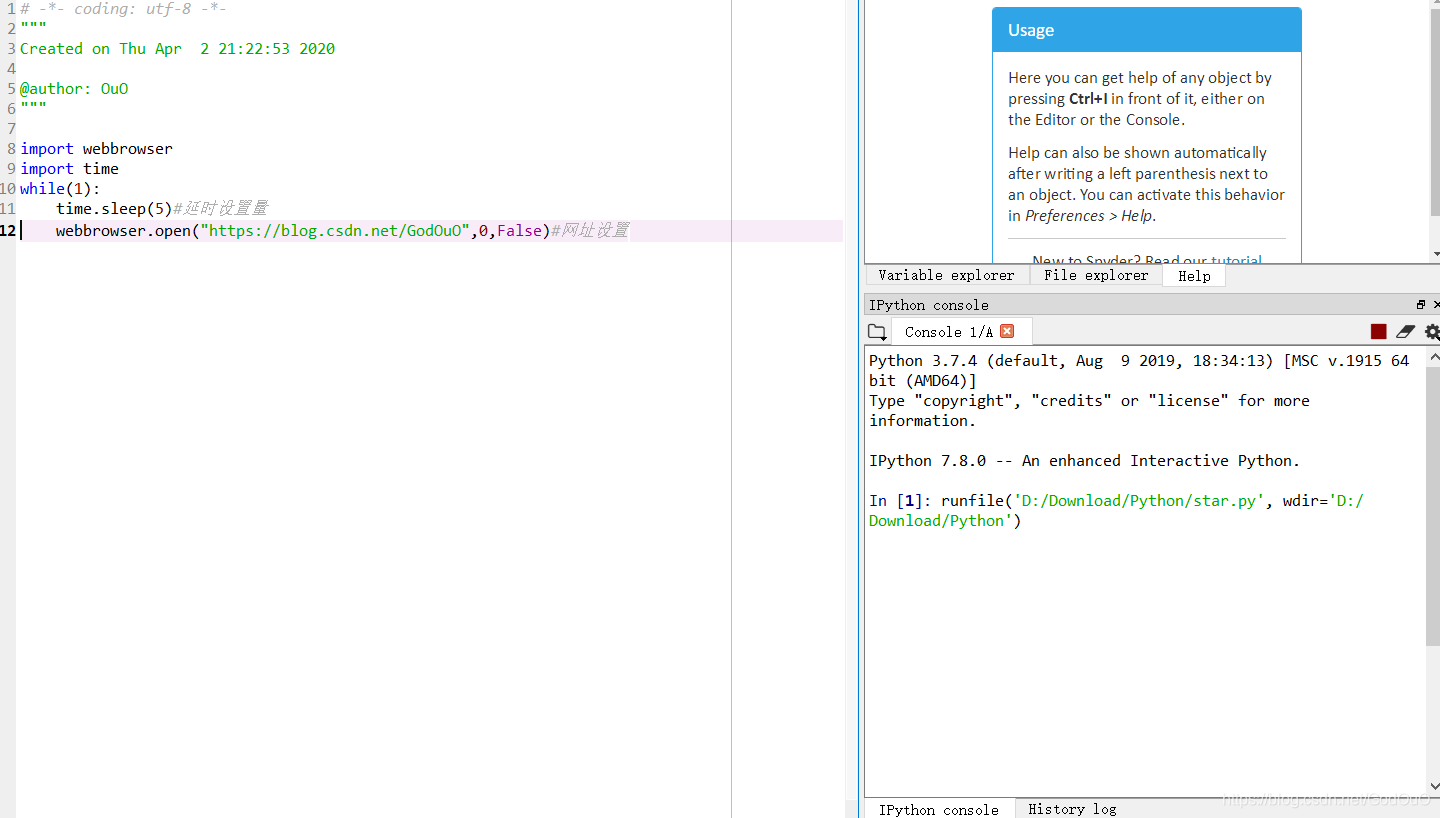Open the console options gear menu
This screenshot has width=1440, height=818.
[1433, 332]
